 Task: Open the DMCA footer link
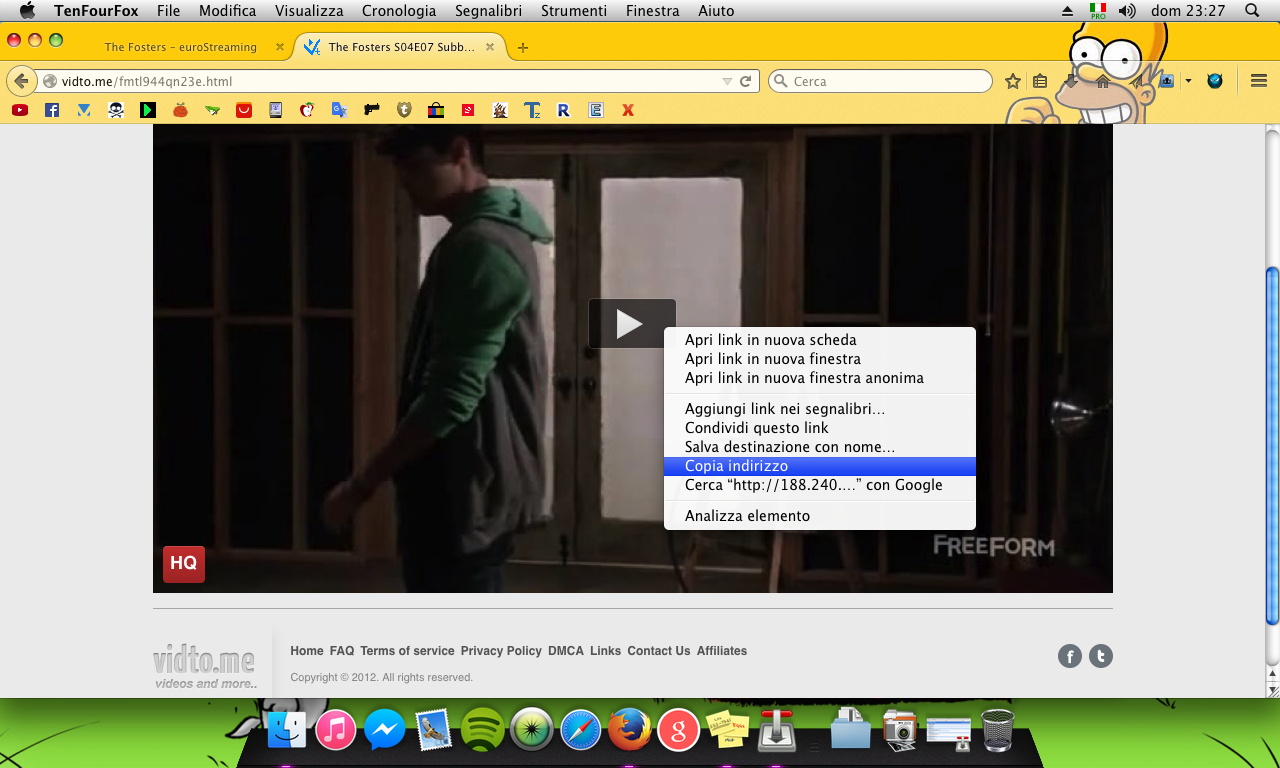tap(566, 651)
